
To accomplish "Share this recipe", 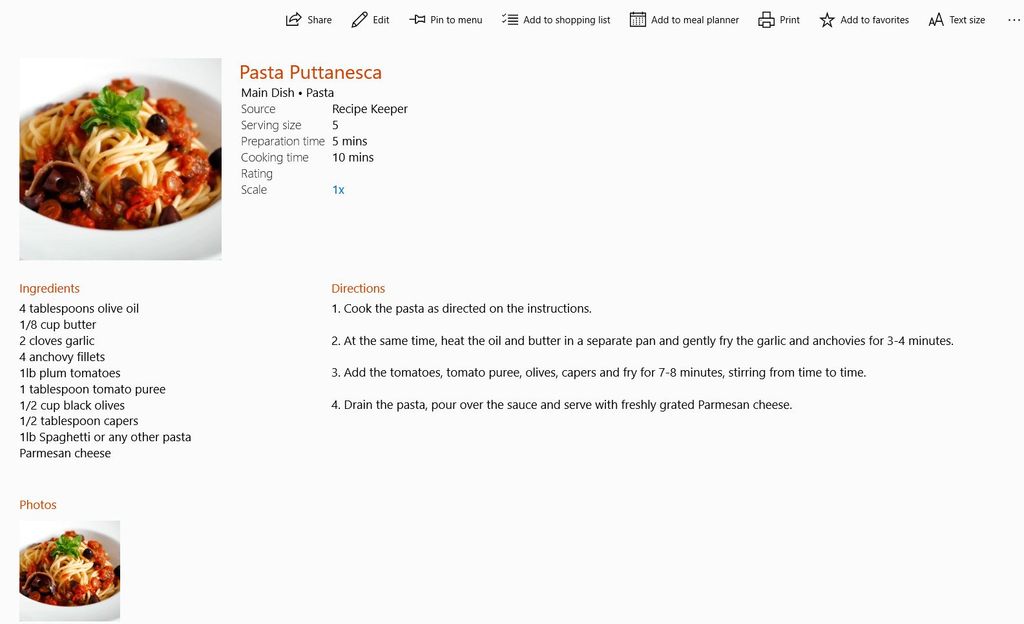I will [307, 19].
